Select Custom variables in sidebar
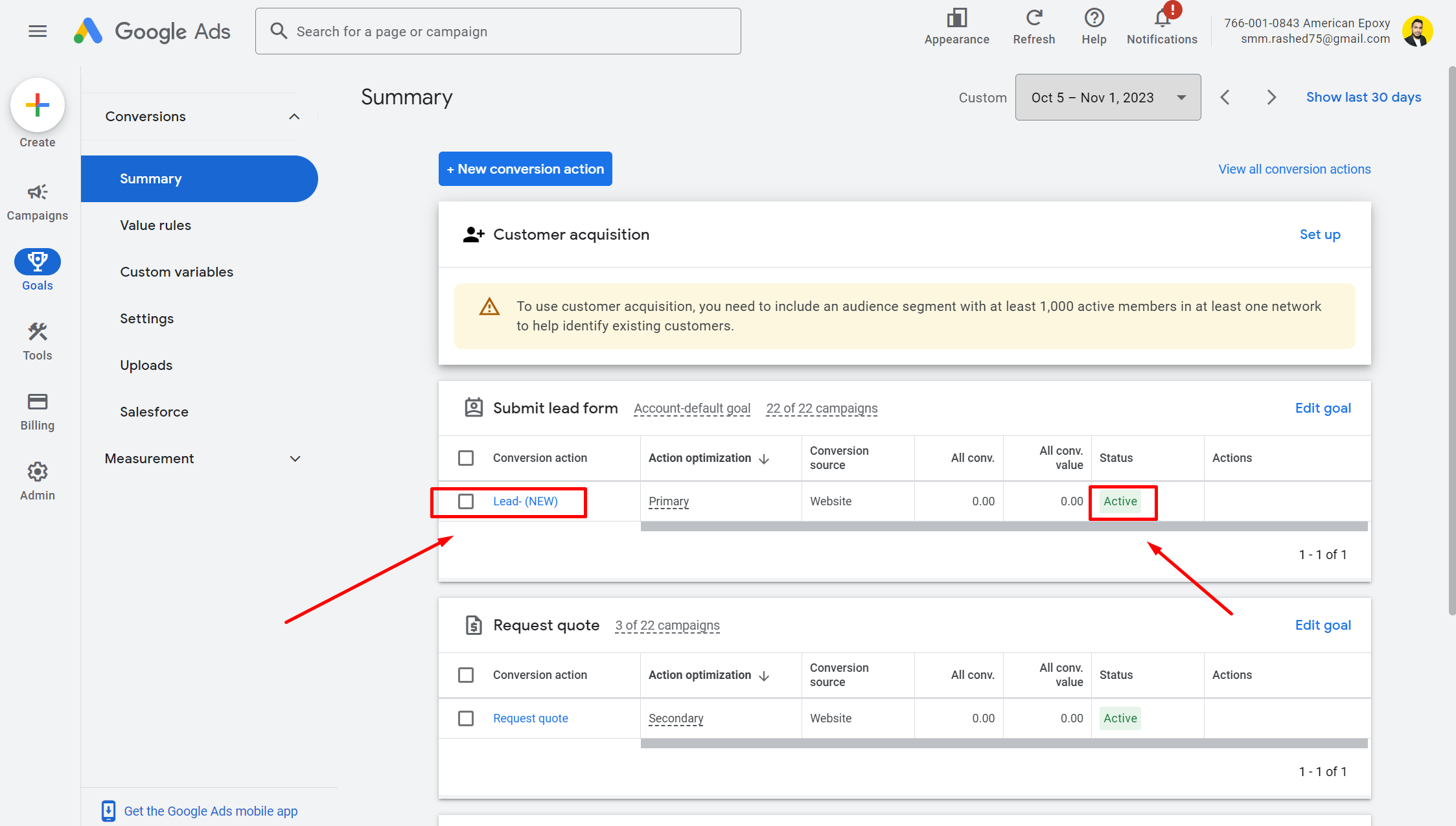Screen dimensions: 1456x826 click(x=176, y=272)
